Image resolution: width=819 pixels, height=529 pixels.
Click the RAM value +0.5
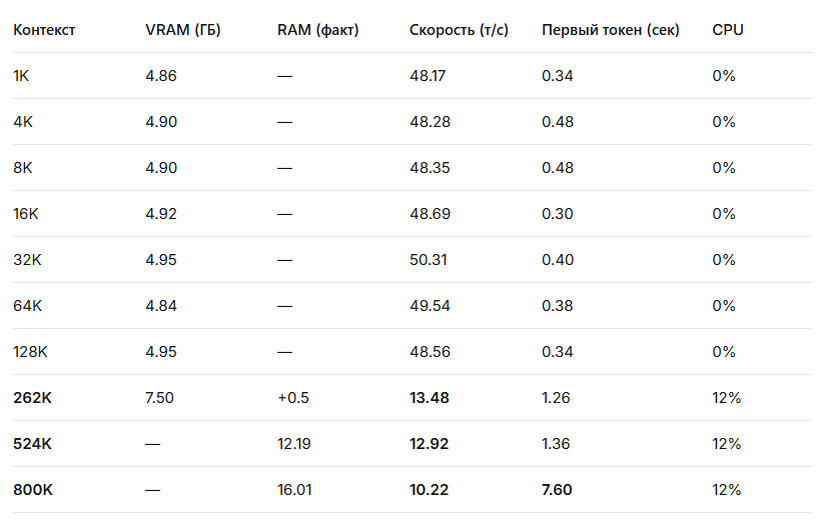click(x=293, y=397)
